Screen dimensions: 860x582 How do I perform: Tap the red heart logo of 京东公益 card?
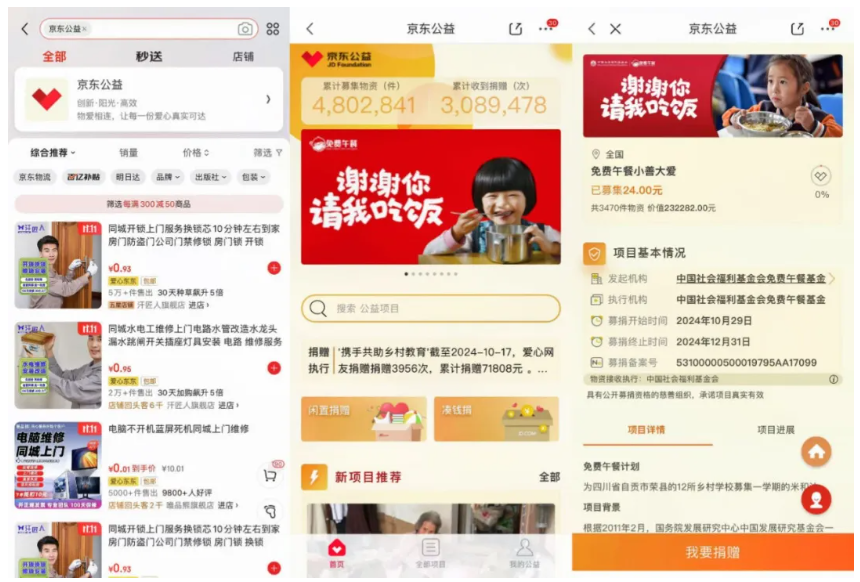[47, 99]
